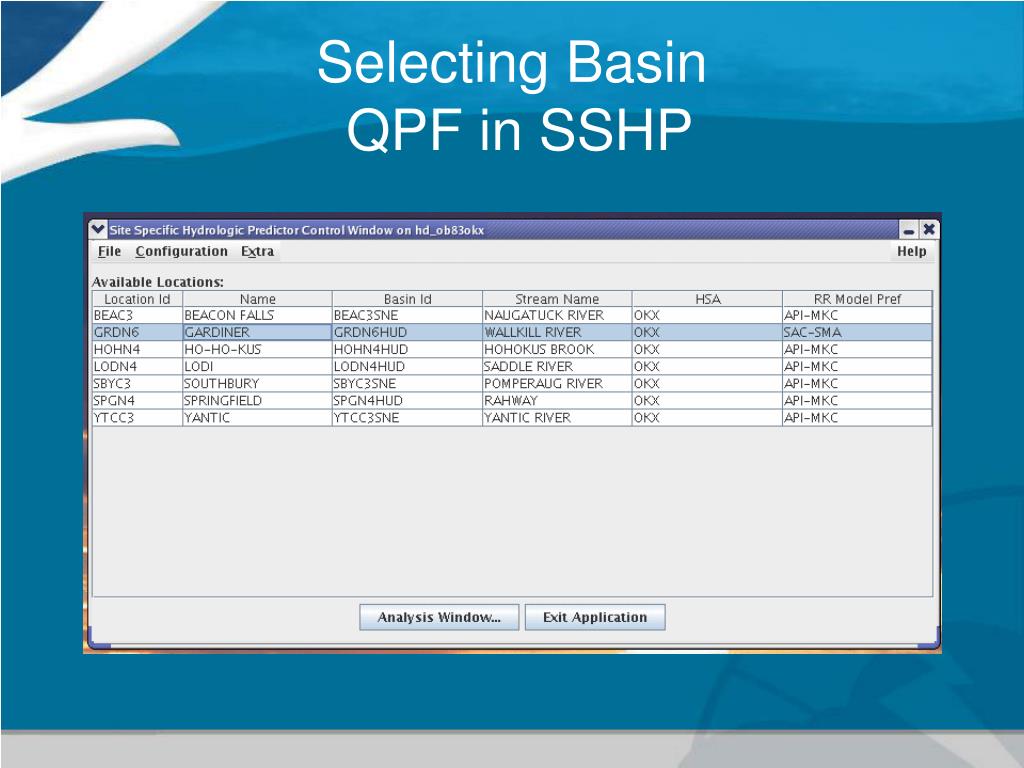1024x768 pixels.
Task: Select location GRDN6 cell
Action: [x=137, y=332]
